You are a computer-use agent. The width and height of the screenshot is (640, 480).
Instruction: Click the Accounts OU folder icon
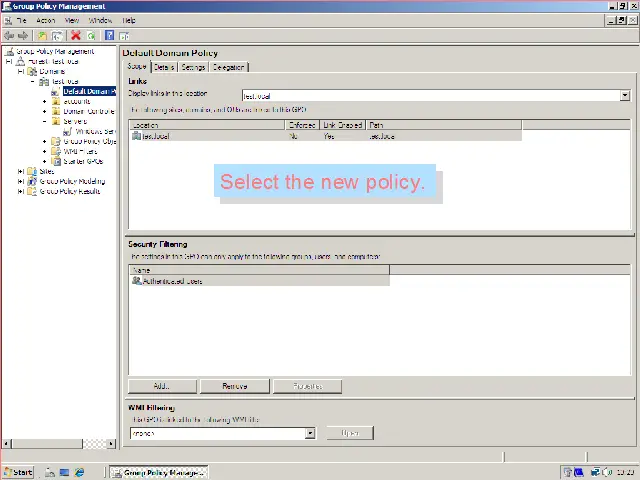click(x=56, y=101)
